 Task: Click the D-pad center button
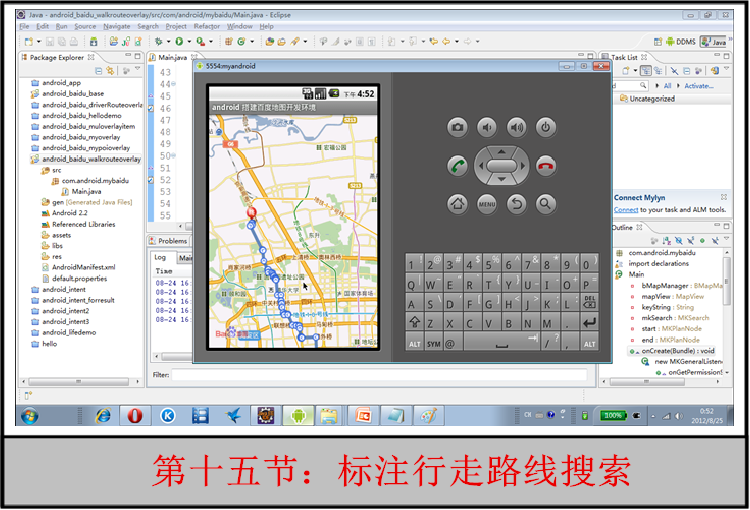coord(501,166)
